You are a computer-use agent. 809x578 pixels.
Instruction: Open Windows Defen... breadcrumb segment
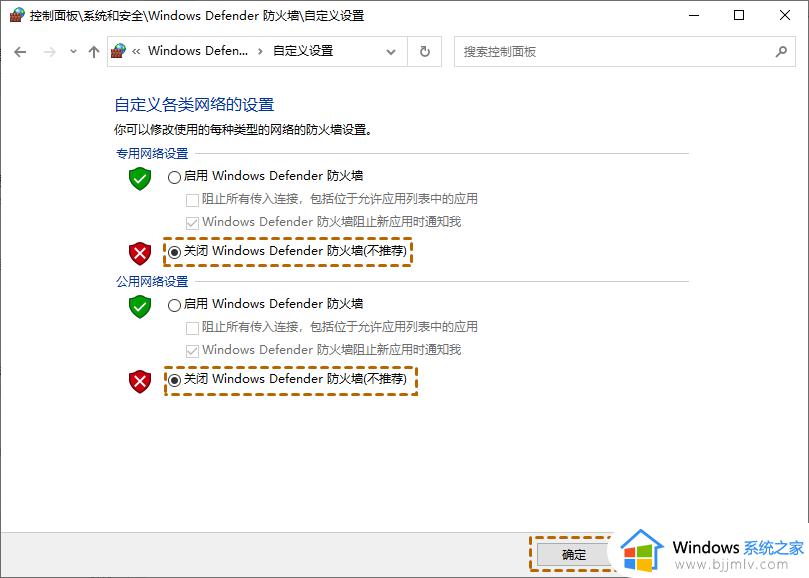(x=198, y=51)
